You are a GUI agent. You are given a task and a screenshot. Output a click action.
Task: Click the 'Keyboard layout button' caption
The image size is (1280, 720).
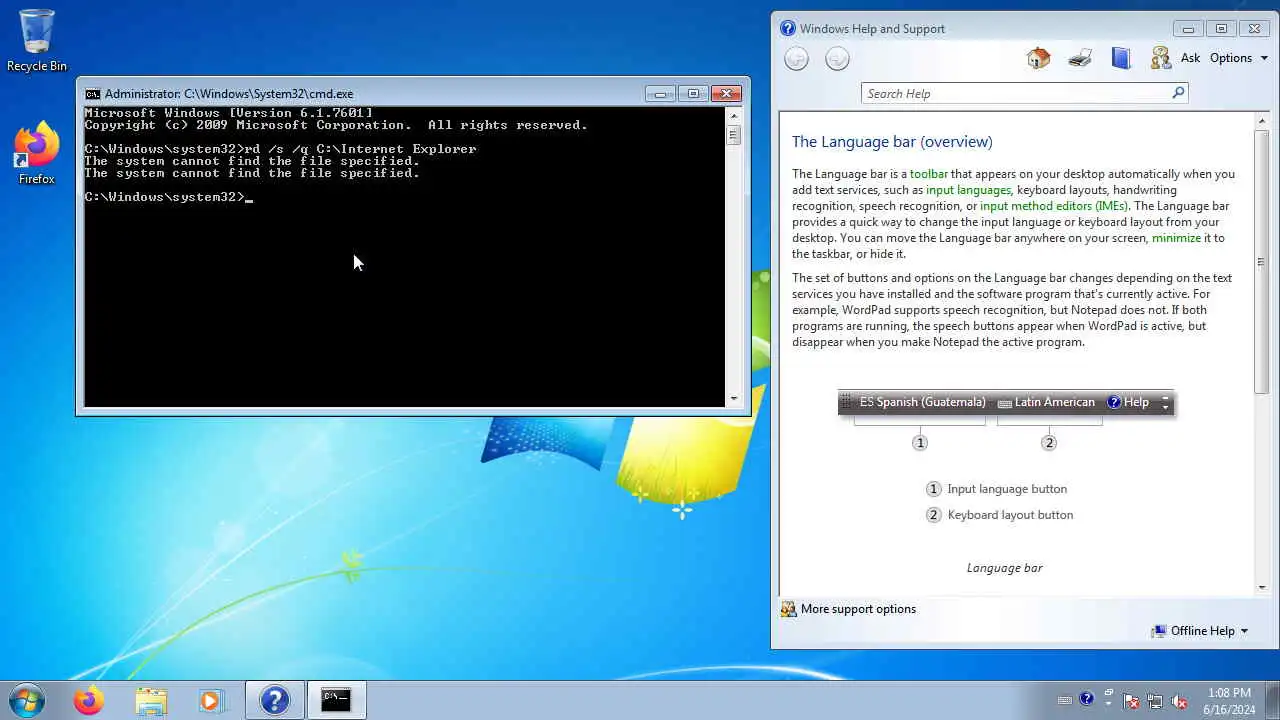point(1010,515)
